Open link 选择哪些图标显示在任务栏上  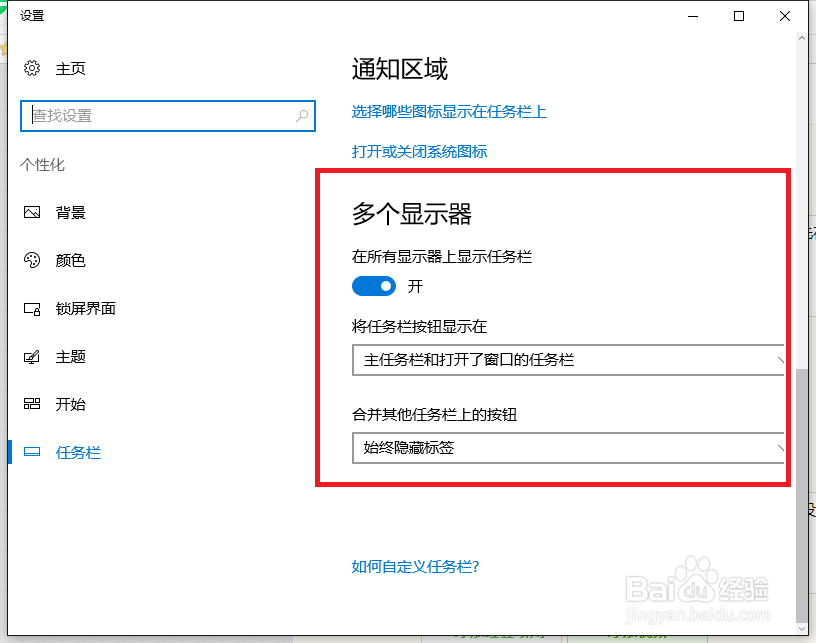(x=449, y=111)
